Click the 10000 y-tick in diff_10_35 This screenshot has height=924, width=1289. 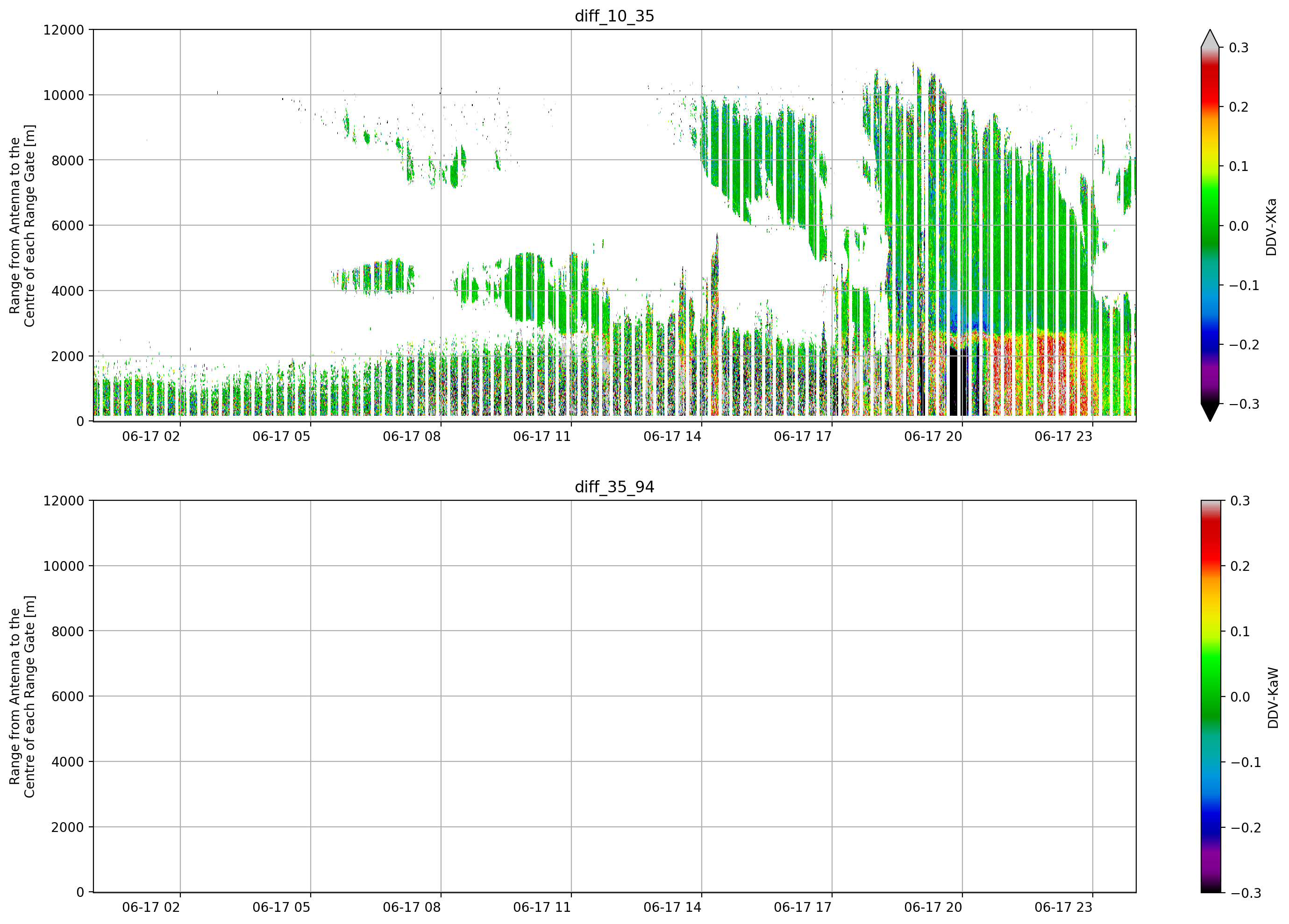[64, 95]
